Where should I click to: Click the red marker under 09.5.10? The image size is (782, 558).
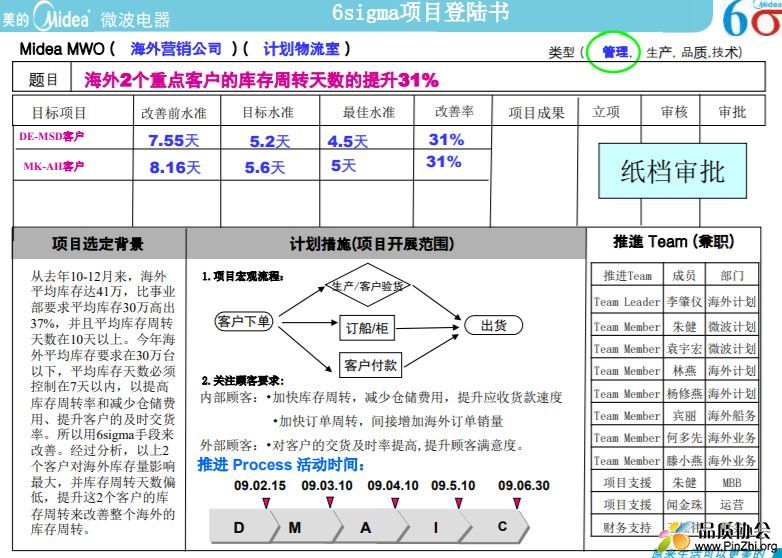[458, 503]
